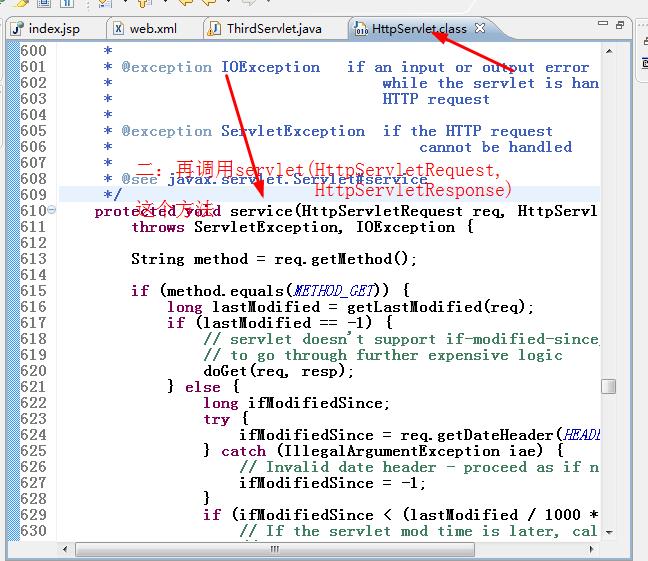Click line number 620 in the ruler
This screenshot has height=561, width=648.
click(x=33, y=371)
